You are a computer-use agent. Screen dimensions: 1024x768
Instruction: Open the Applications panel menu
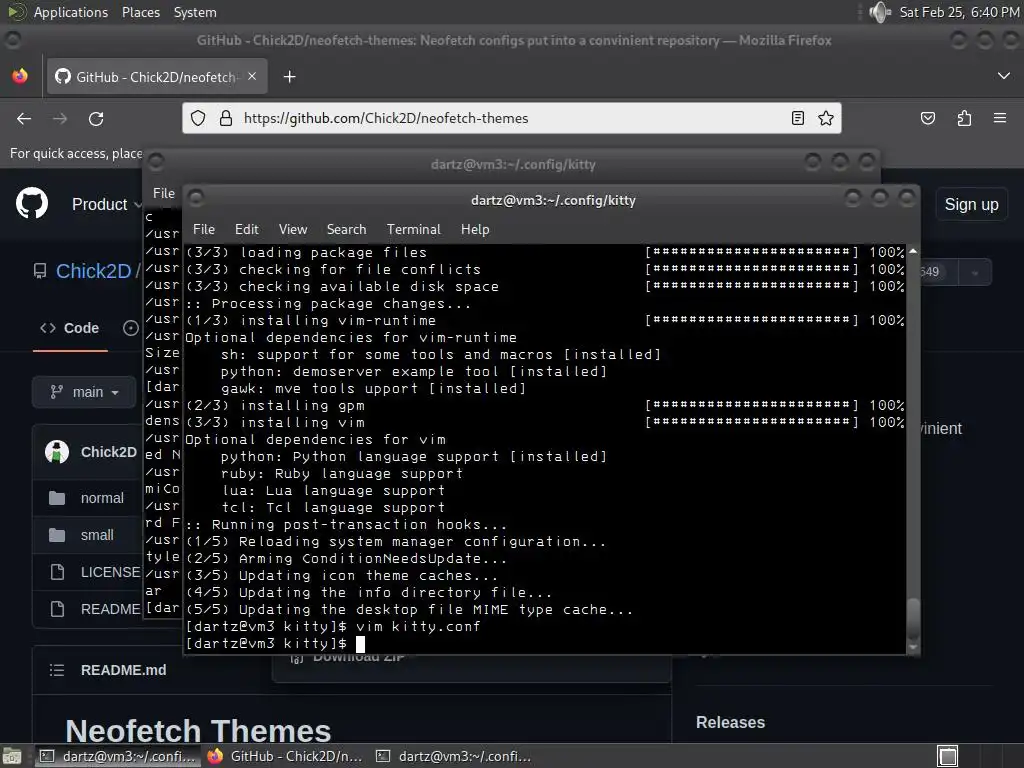pyautogui.click(x=71, y=12)
